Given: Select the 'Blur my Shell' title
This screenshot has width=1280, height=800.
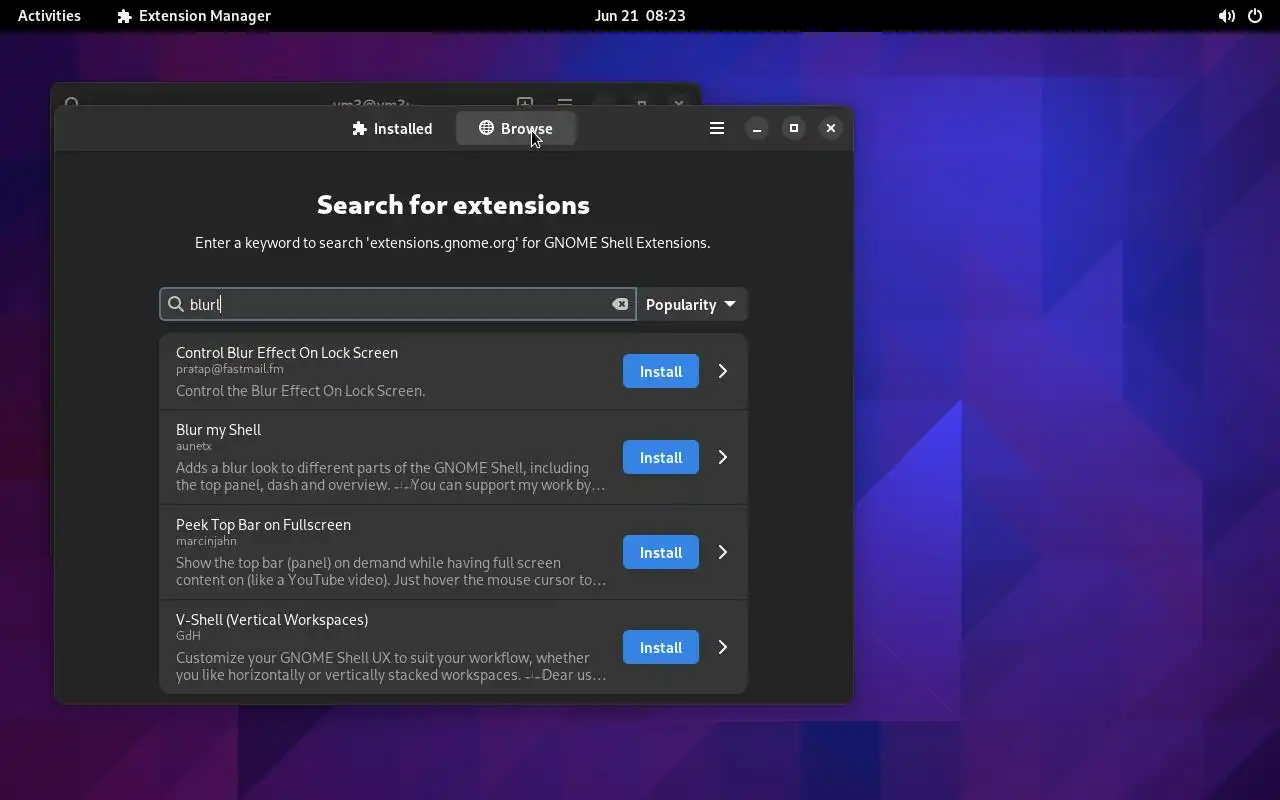Looking at the screenshot, I should [218, 429].
